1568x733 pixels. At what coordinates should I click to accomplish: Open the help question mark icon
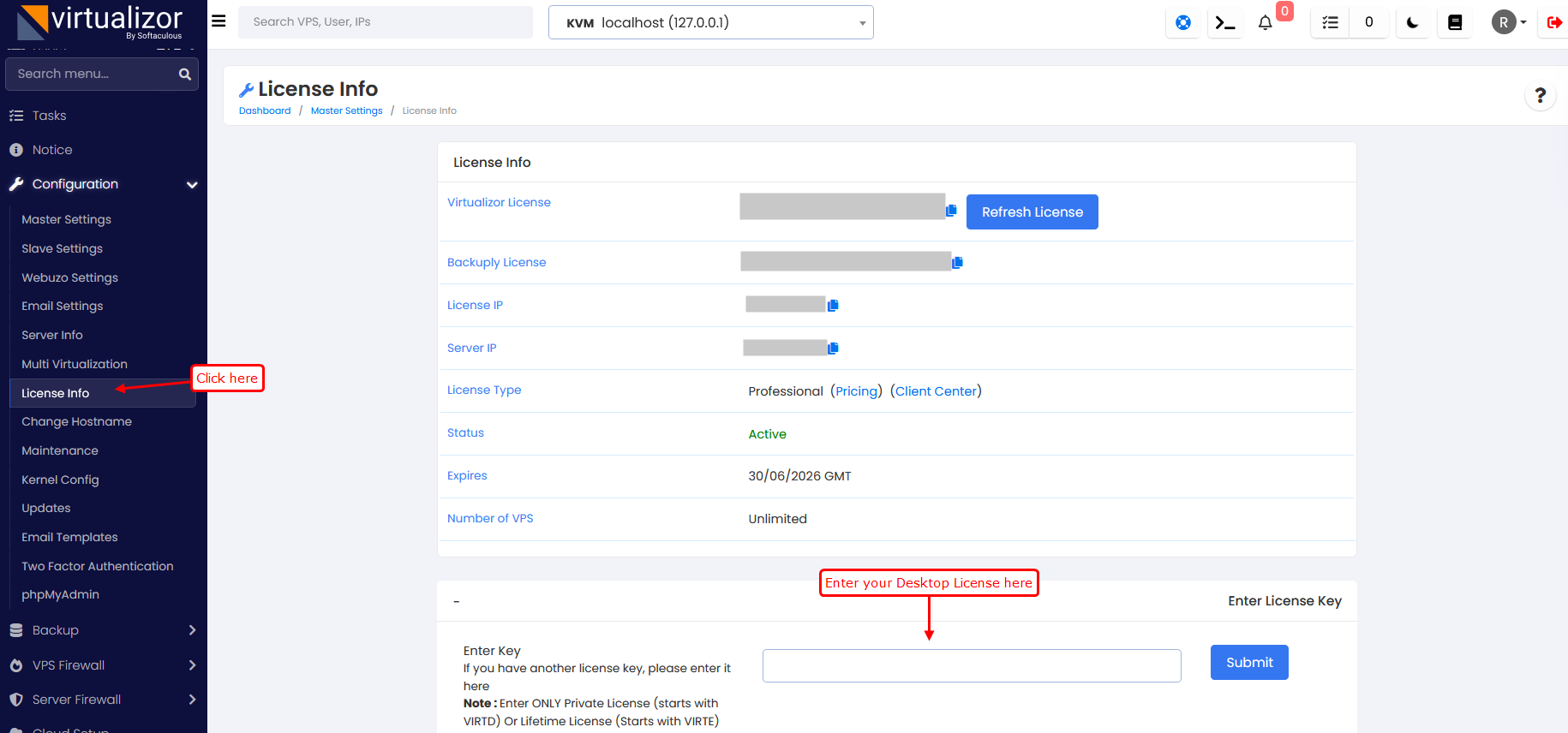click(1540, 96)
